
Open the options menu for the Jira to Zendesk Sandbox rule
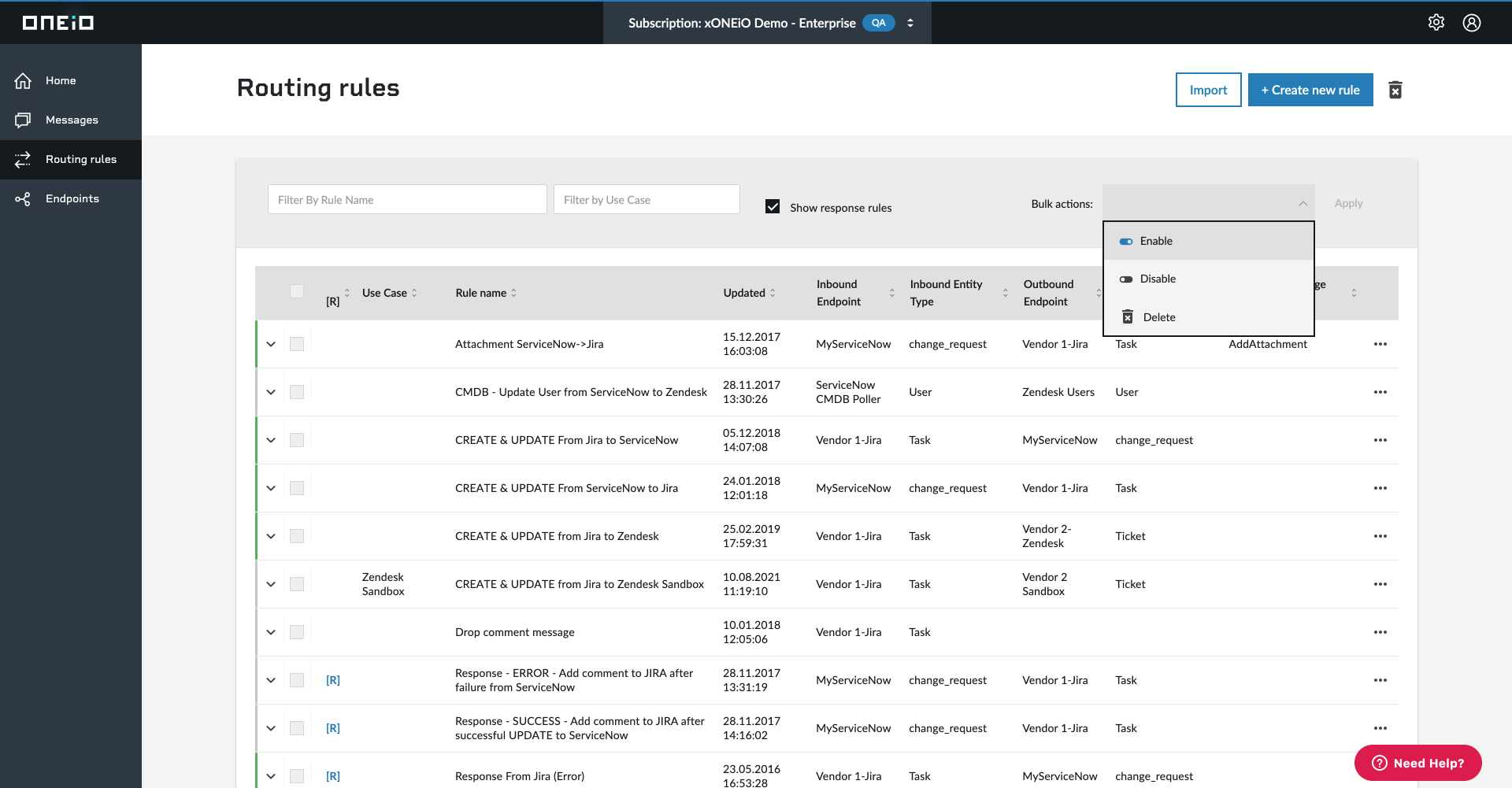(x=1380, y=584)
